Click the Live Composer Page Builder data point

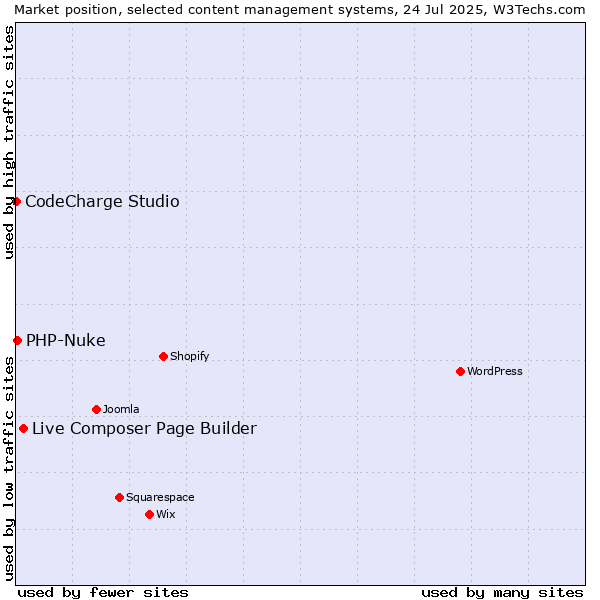pyautogui.click(x=23, y=429)
